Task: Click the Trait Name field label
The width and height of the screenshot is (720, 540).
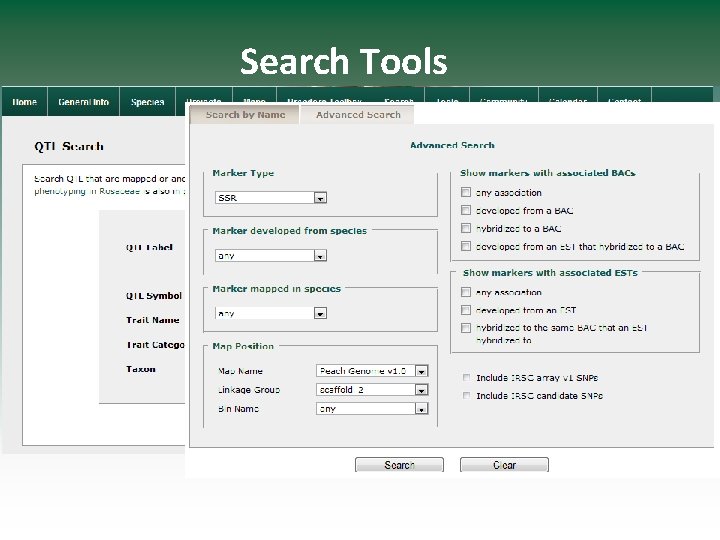Action: [152, 320]
